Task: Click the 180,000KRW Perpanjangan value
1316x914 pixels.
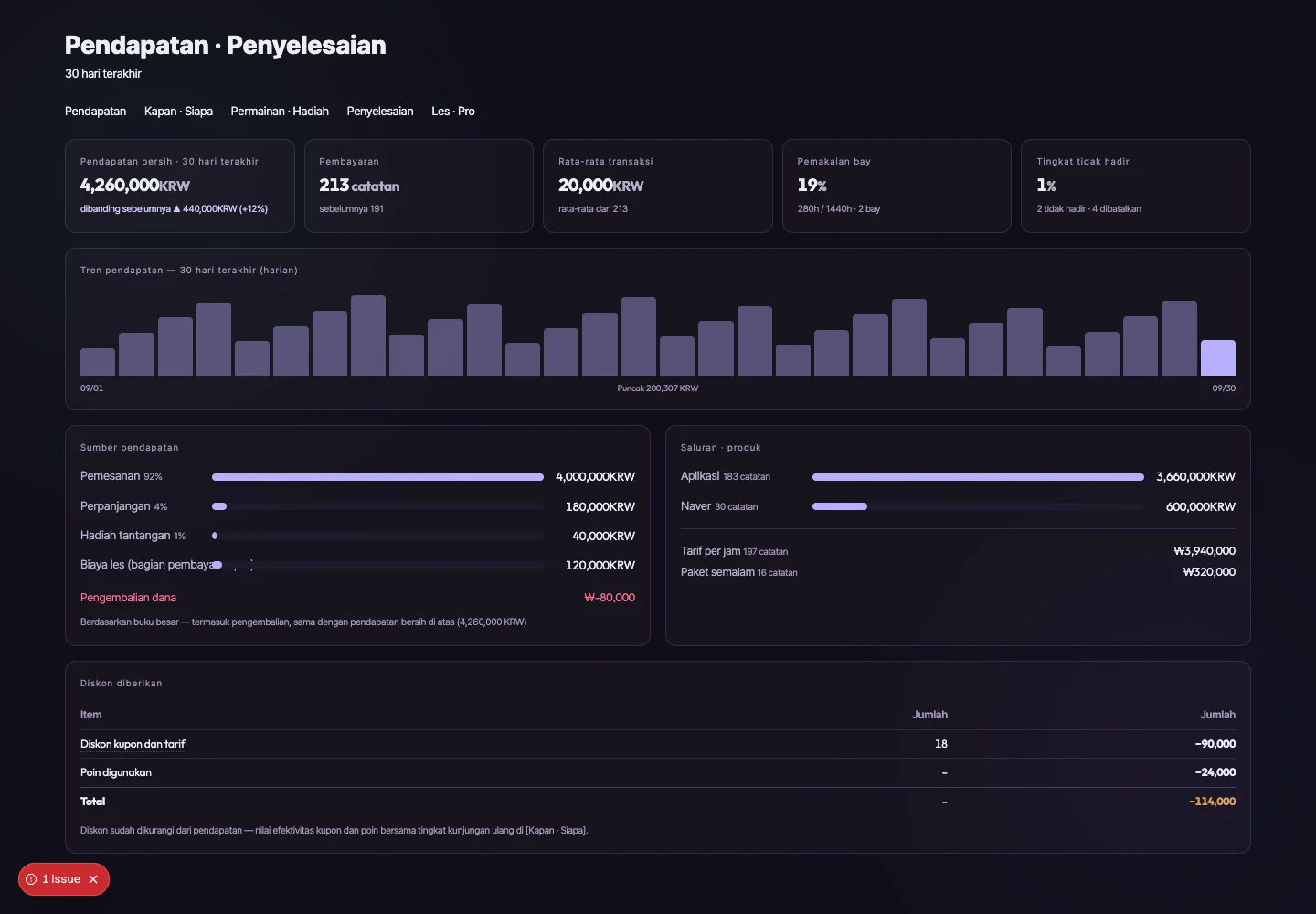Action: pos(600,506)
